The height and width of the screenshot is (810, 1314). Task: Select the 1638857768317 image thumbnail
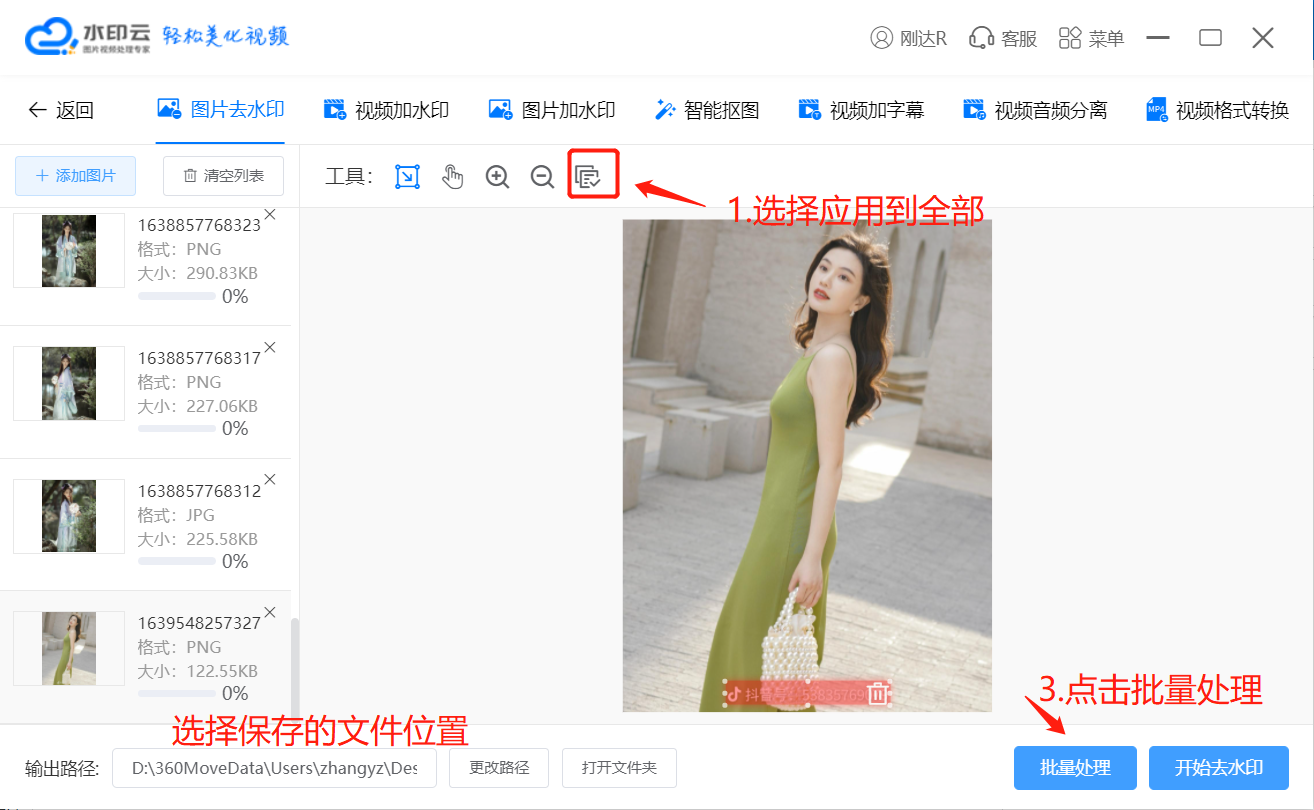[x=69, y=383]
